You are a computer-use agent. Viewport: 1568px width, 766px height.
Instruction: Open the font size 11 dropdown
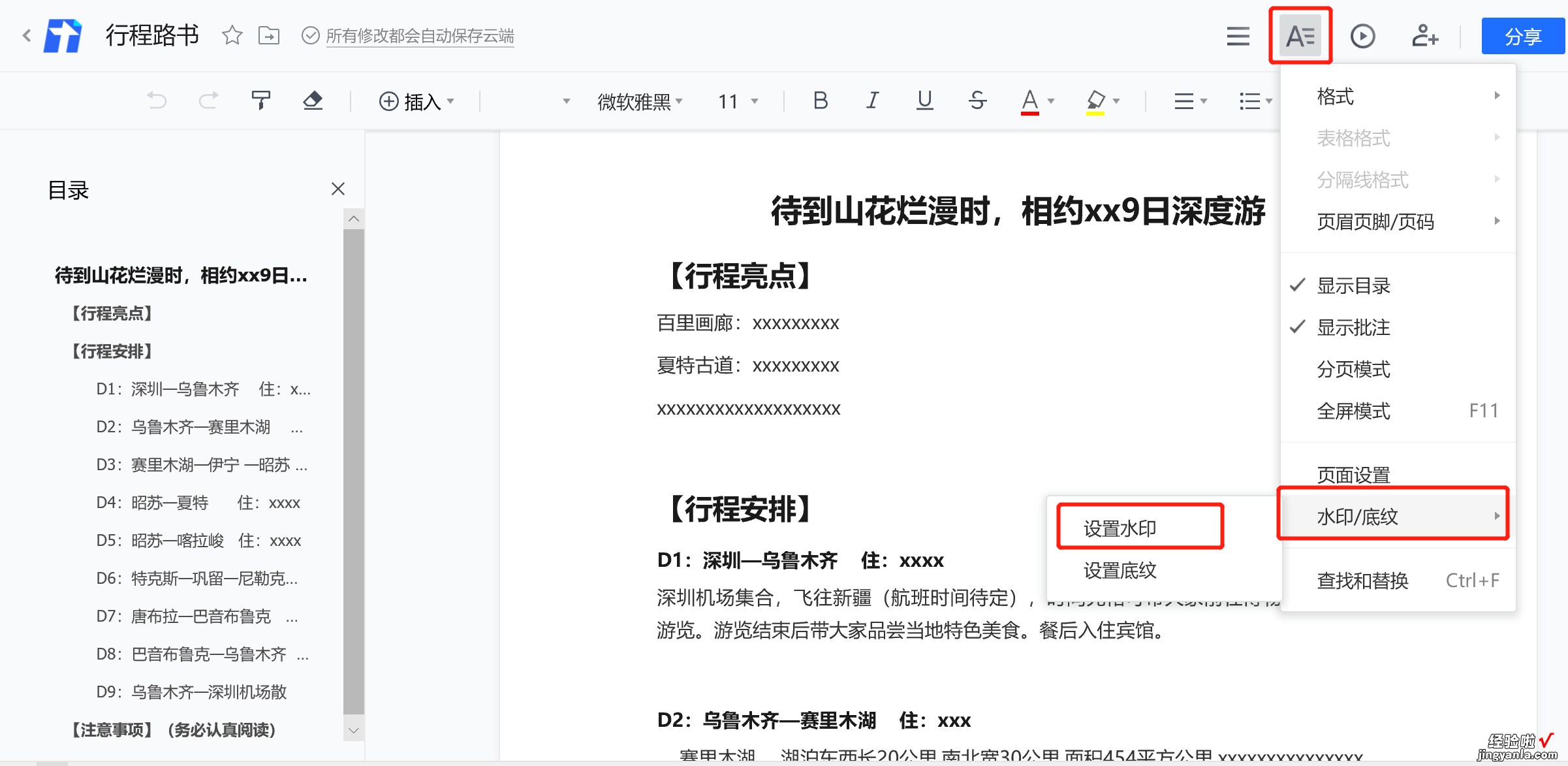(x=738, y=101)
